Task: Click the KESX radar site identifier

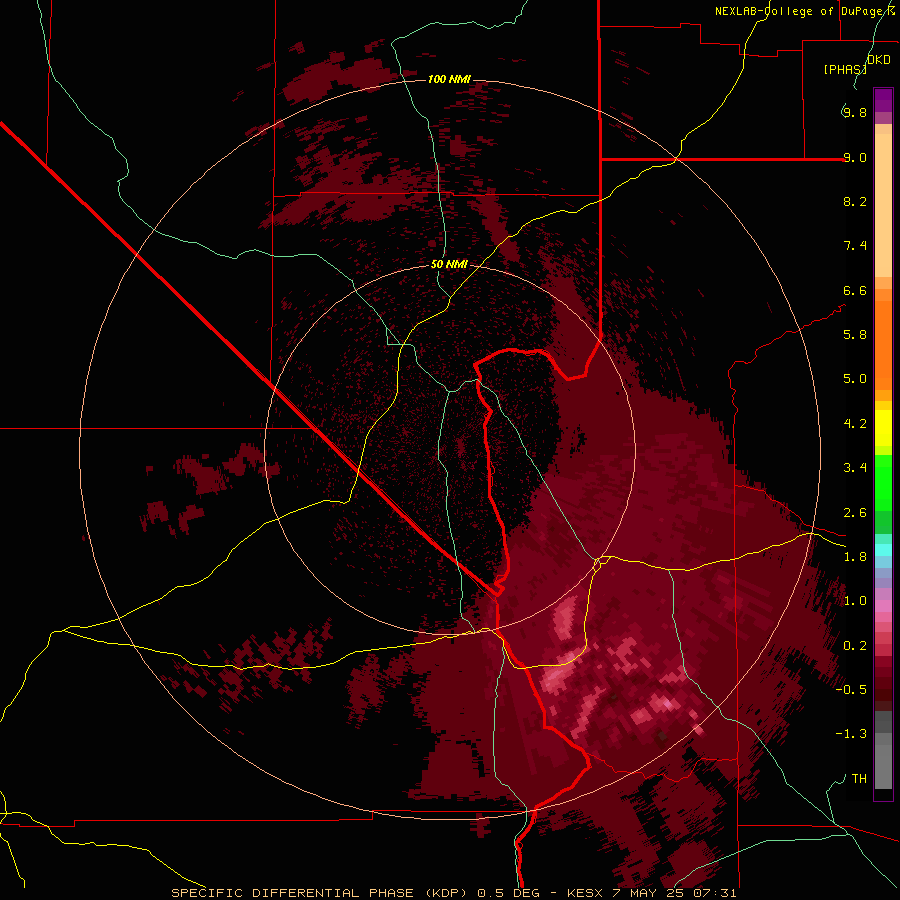Action: pyautogui.click(x=584, y=893)
